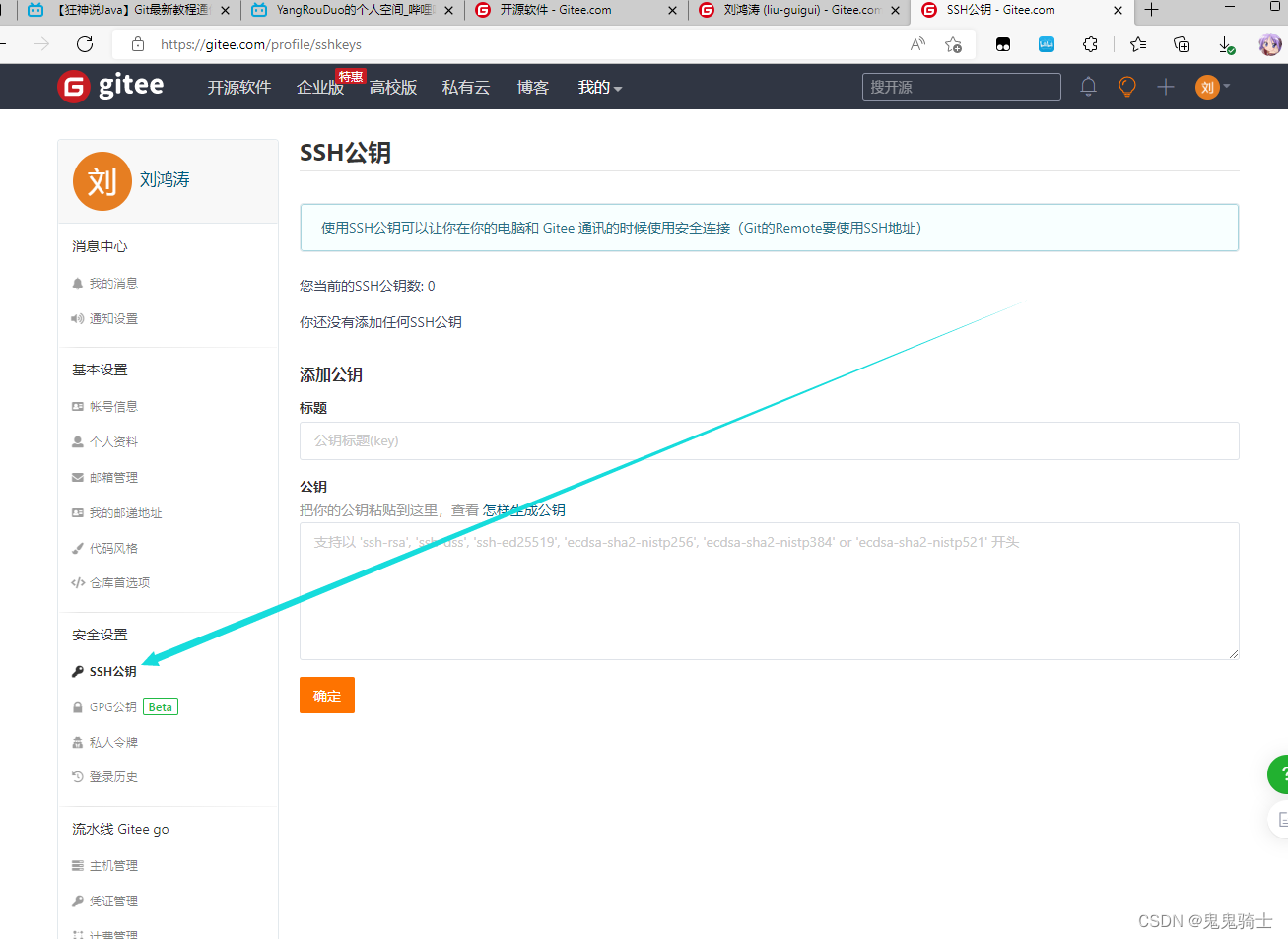Click the site info lock icon

click(138, 44)
